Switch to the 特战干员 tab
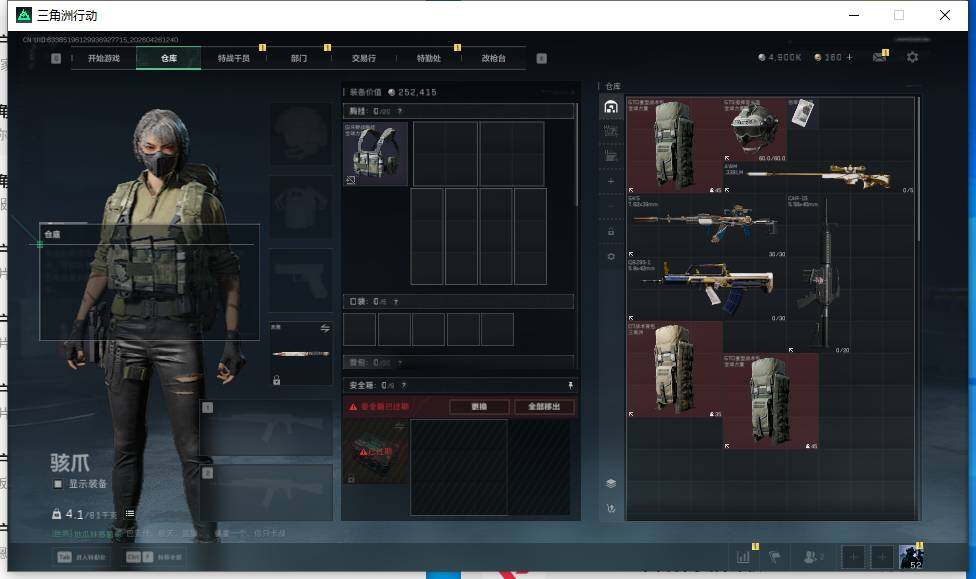 pos(233,59)
